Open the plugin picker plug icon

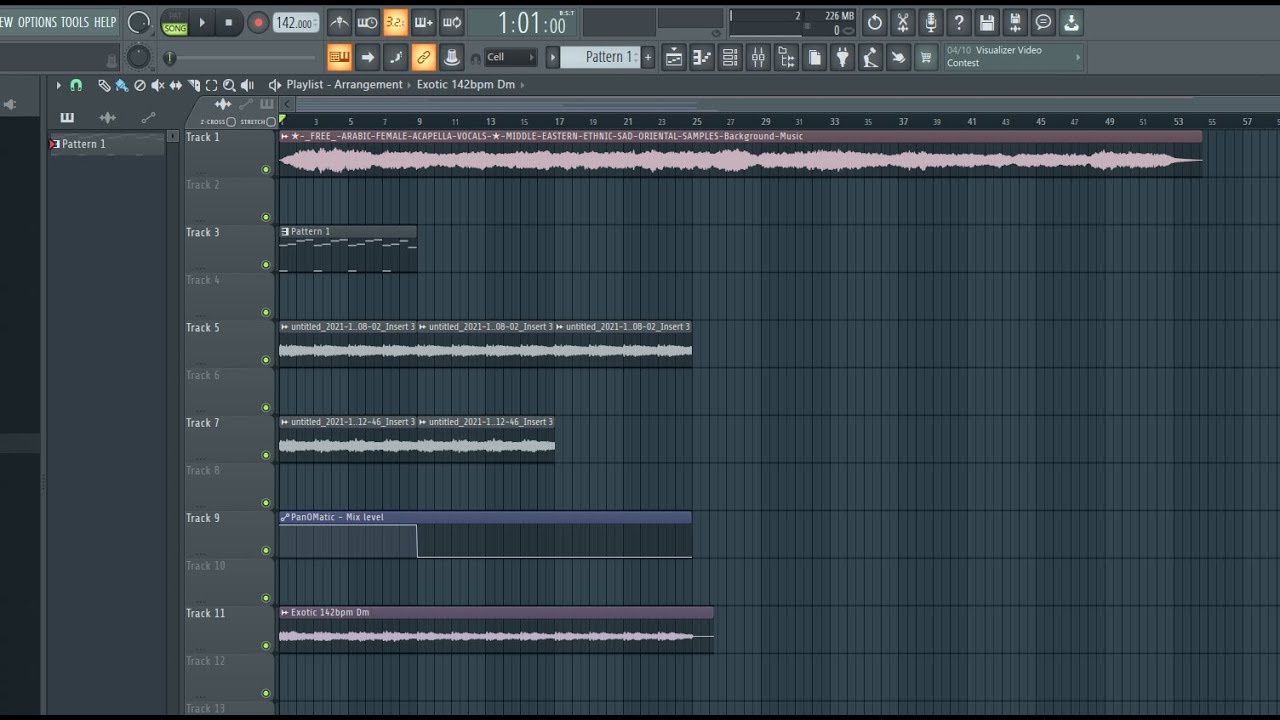tap(842, 58)
